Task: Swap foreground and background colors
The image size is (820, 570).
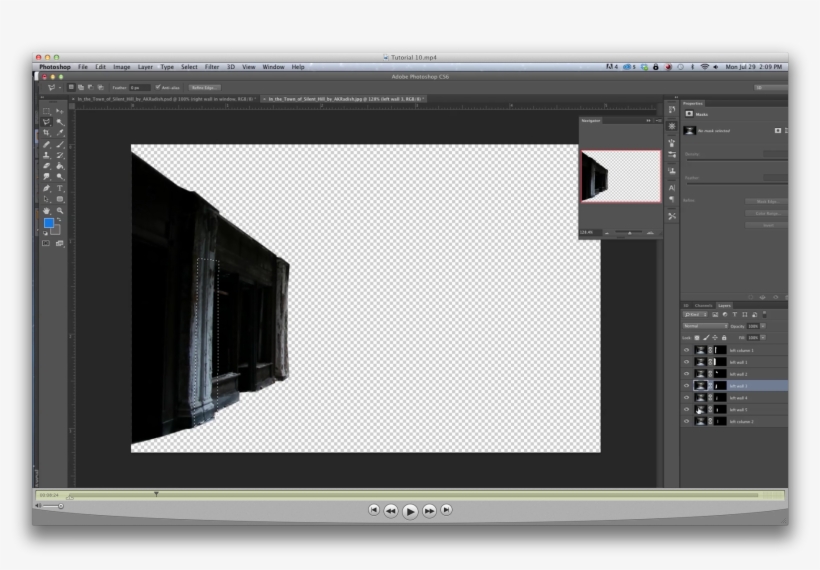Action: pos(59,220)
